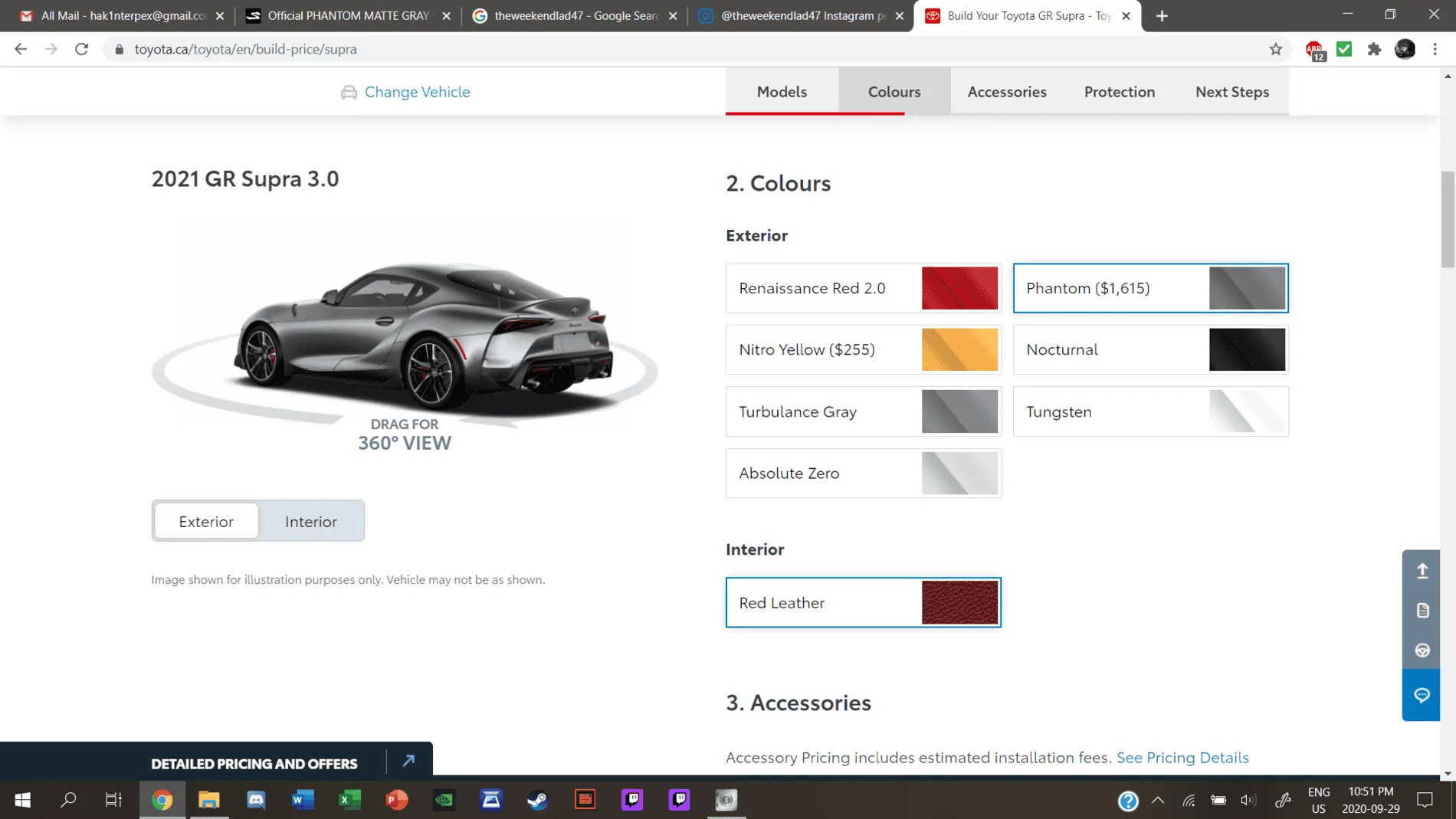Click the '2021 GR Supra 3.0' heading
This screenshot has height=819, width=1456.
click(x=245, y=179)
